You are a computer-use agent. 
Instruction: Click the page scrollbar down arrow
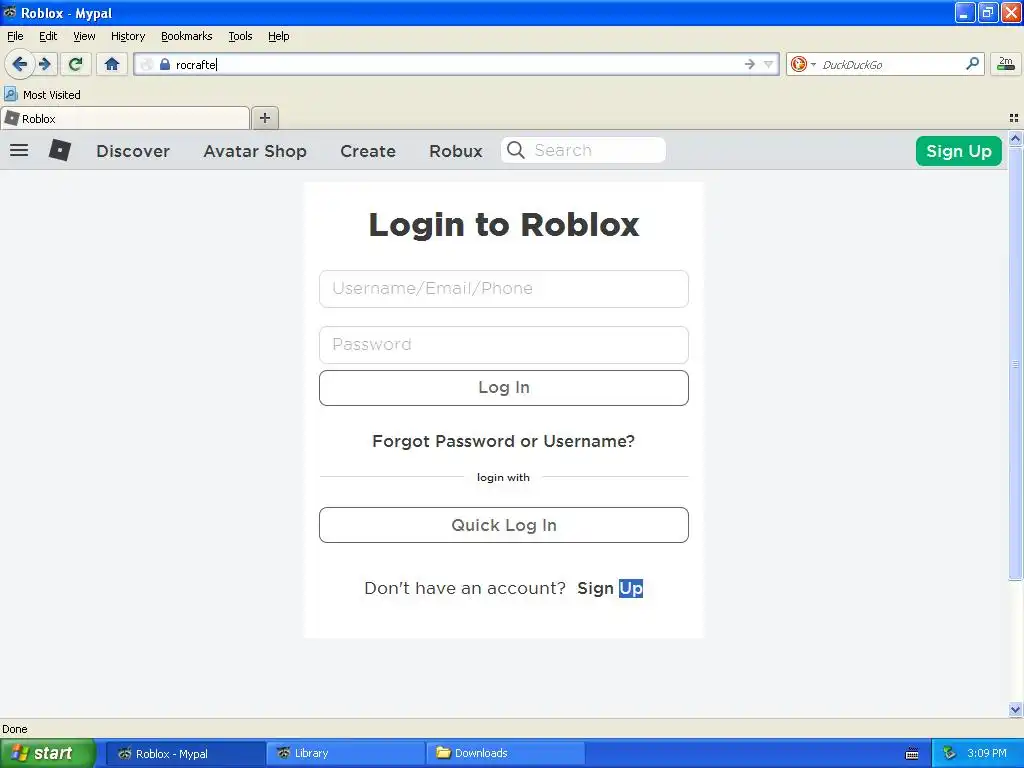coord(1015,709)
